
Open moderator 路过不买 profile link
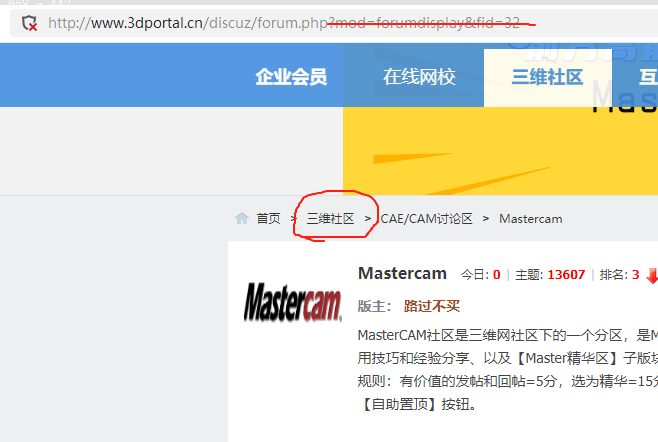431,306
